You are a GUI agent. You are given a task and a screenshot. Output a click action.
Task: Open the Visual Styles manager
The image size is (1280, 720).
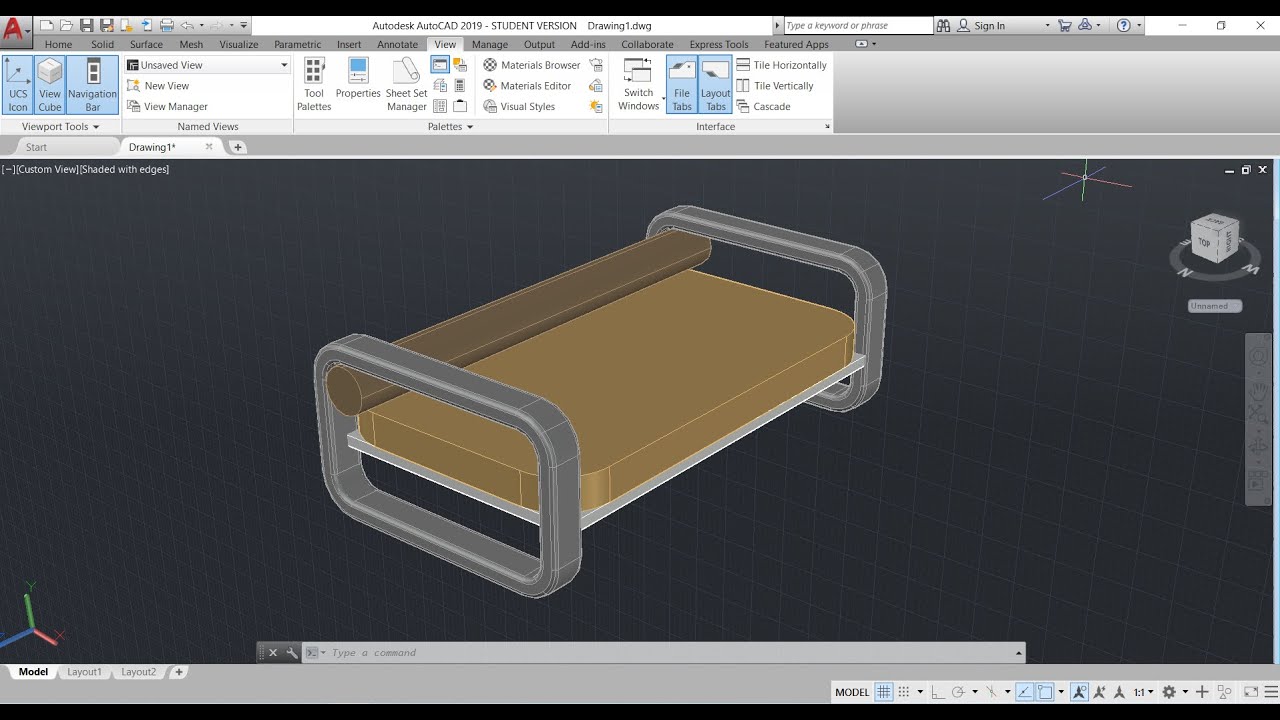[x=518, y=107]
